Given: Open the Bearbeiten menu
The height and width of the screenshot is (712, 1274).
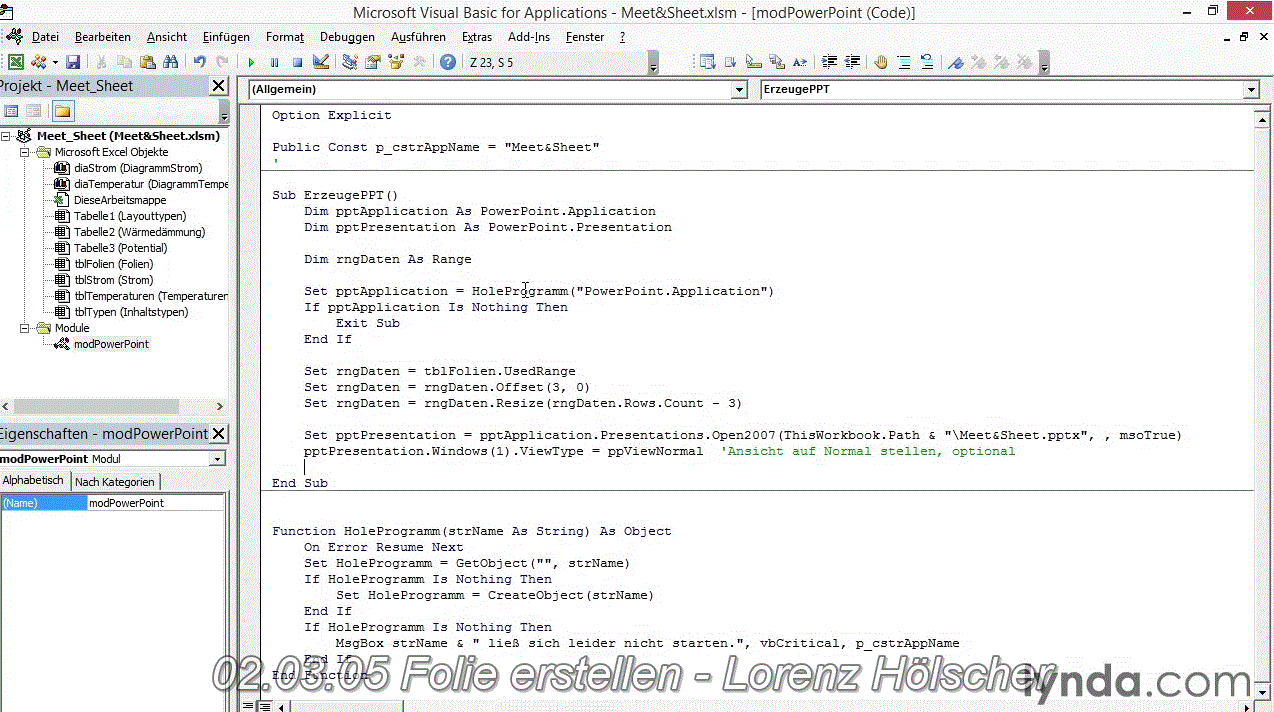Looking at the screenshot, I should [x=103, y=37].
